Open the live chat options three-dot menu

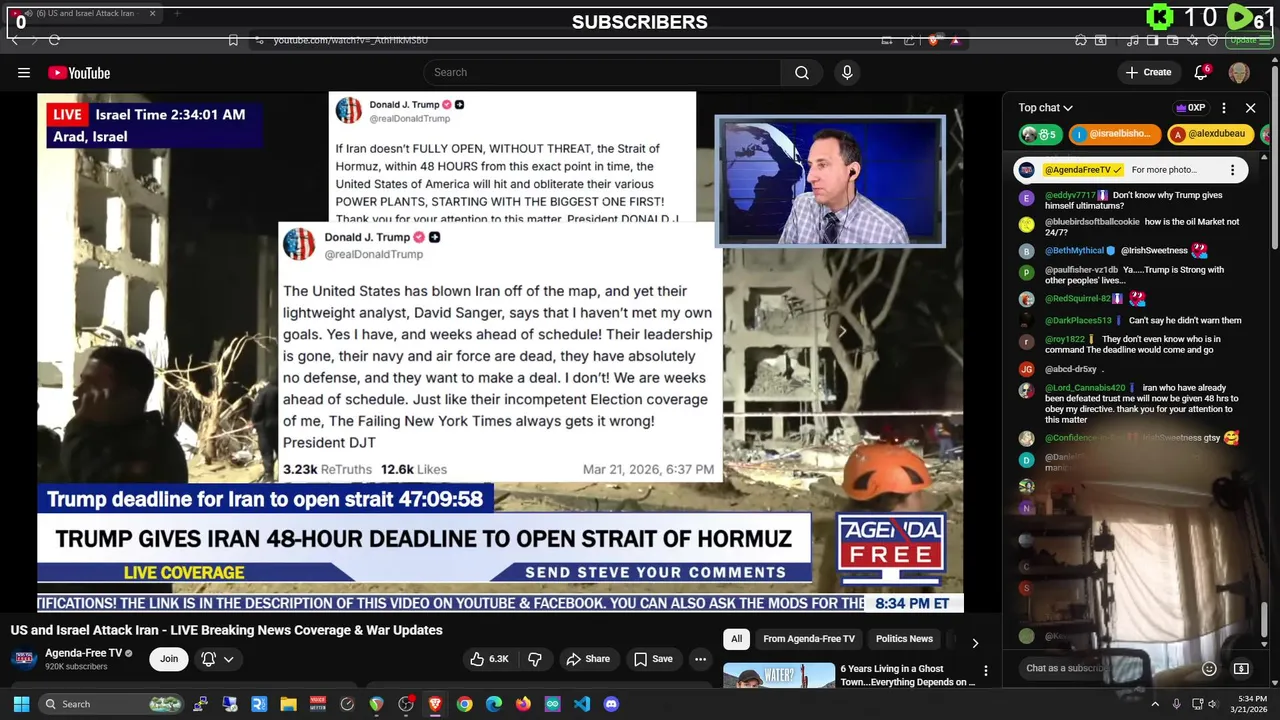point(1224,108)
